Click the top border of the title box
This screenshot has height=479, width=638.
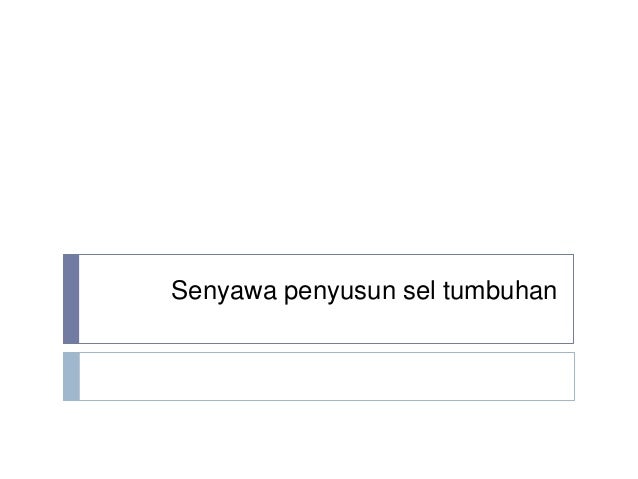point(326,254)
